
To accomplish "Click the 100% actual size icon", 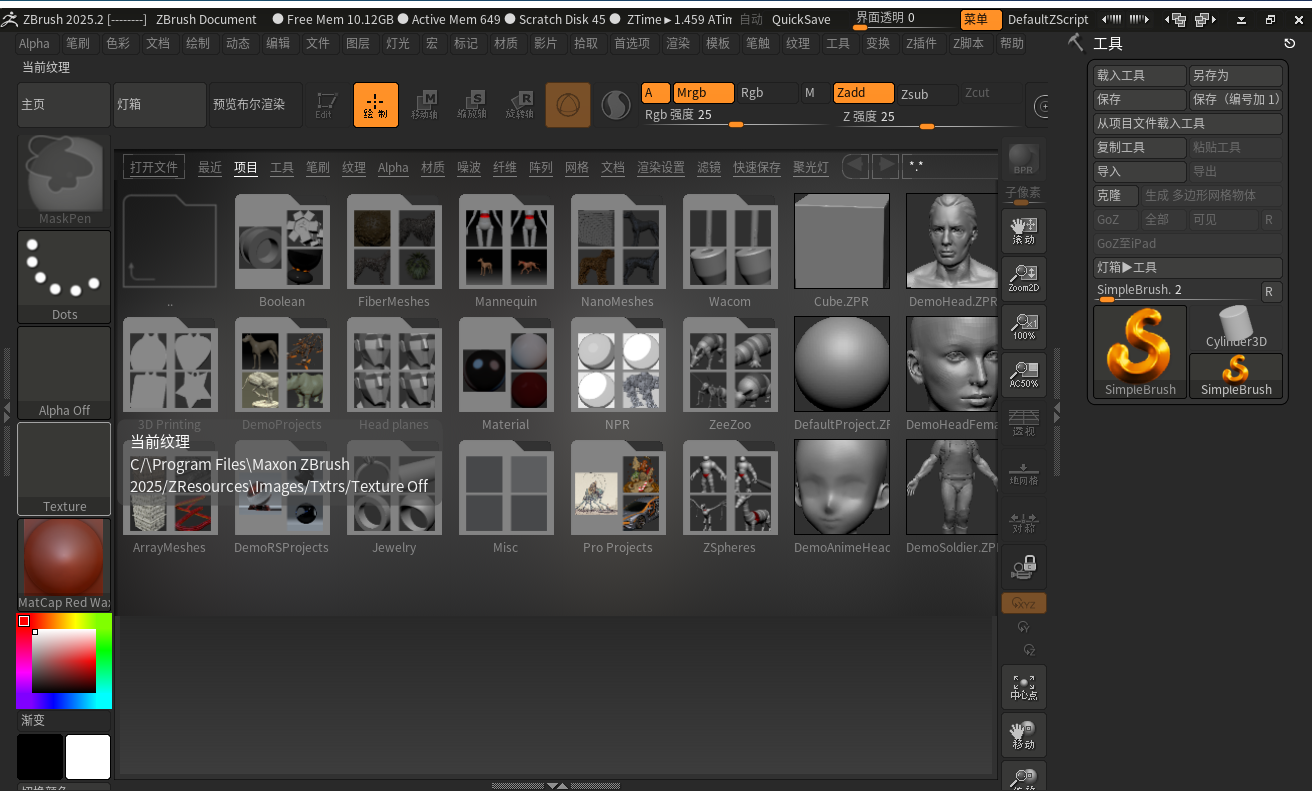I will point(1024,327).
